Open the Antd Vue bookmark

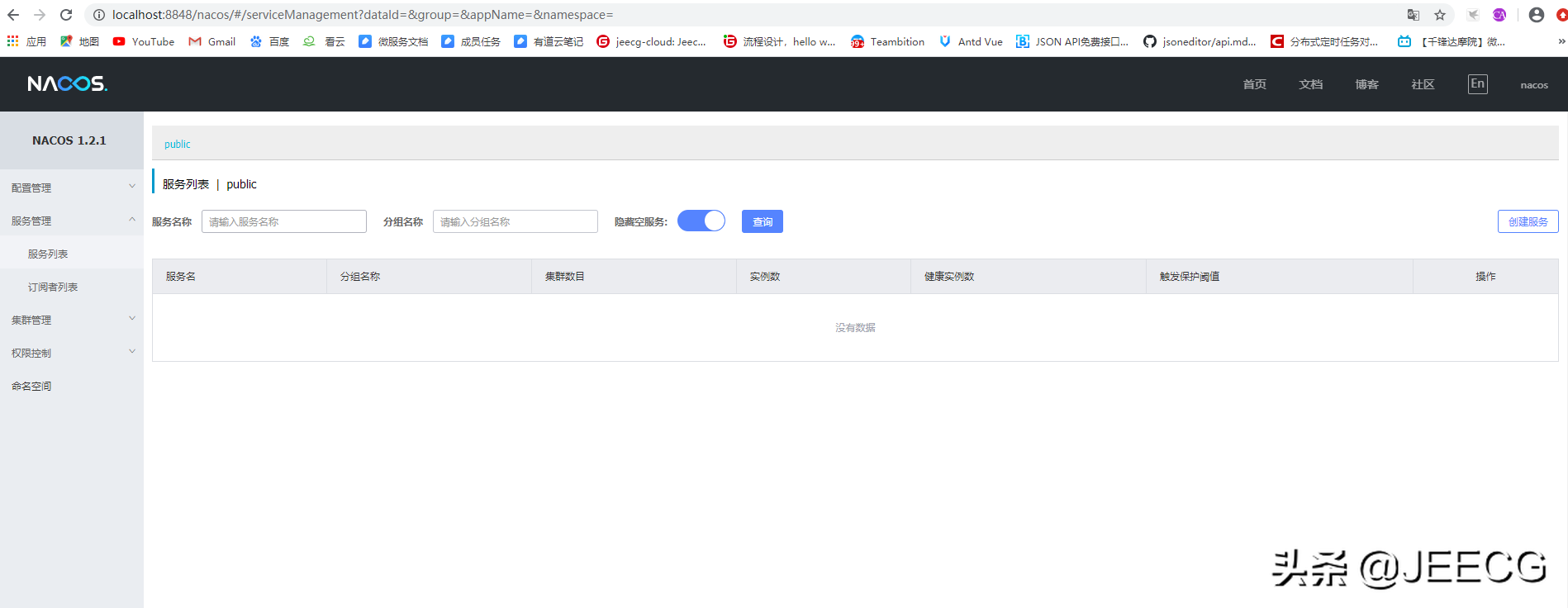coord(971,41)
